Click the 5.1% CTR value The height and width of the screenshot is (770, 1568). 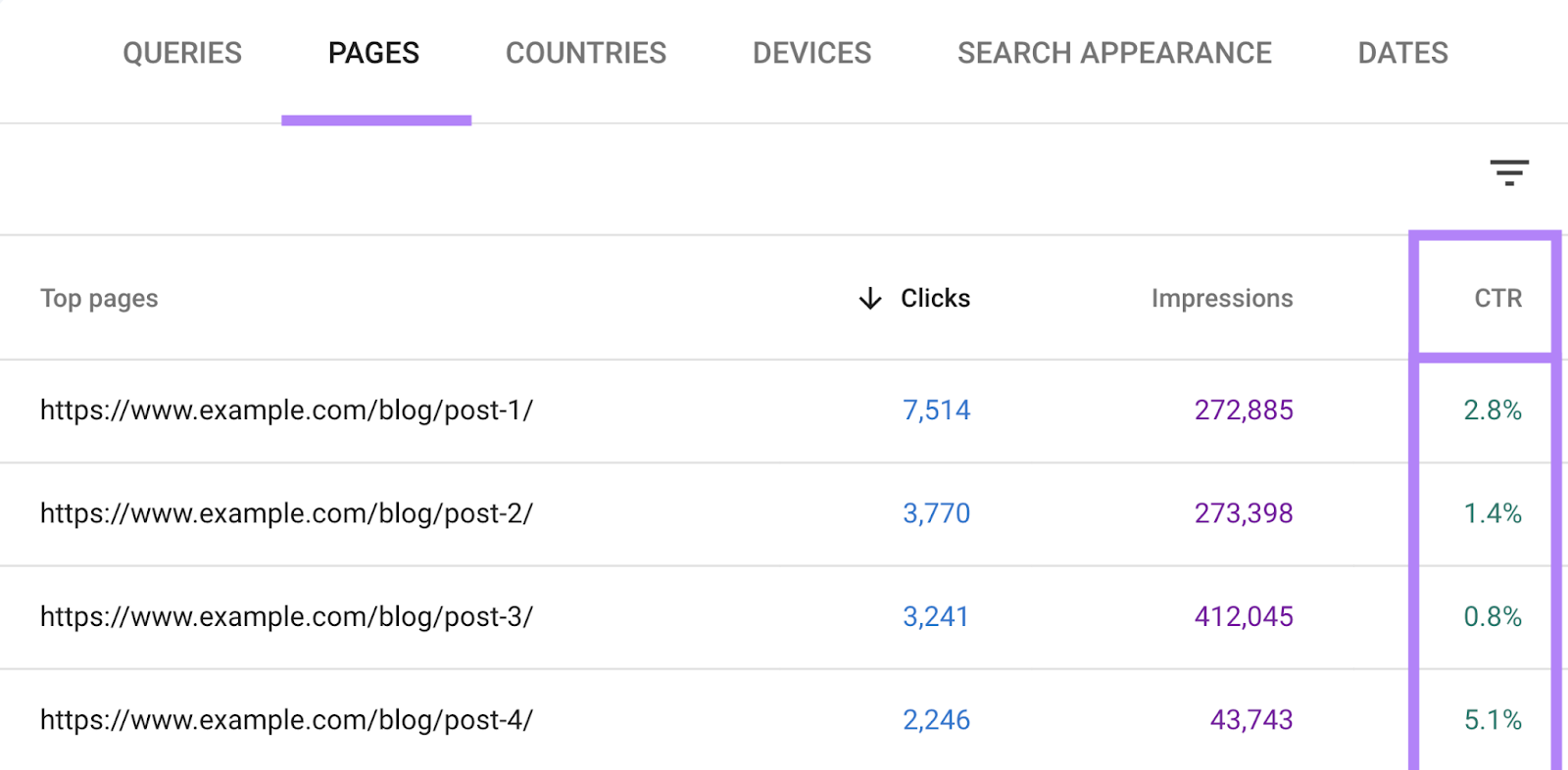(1492, 720)
